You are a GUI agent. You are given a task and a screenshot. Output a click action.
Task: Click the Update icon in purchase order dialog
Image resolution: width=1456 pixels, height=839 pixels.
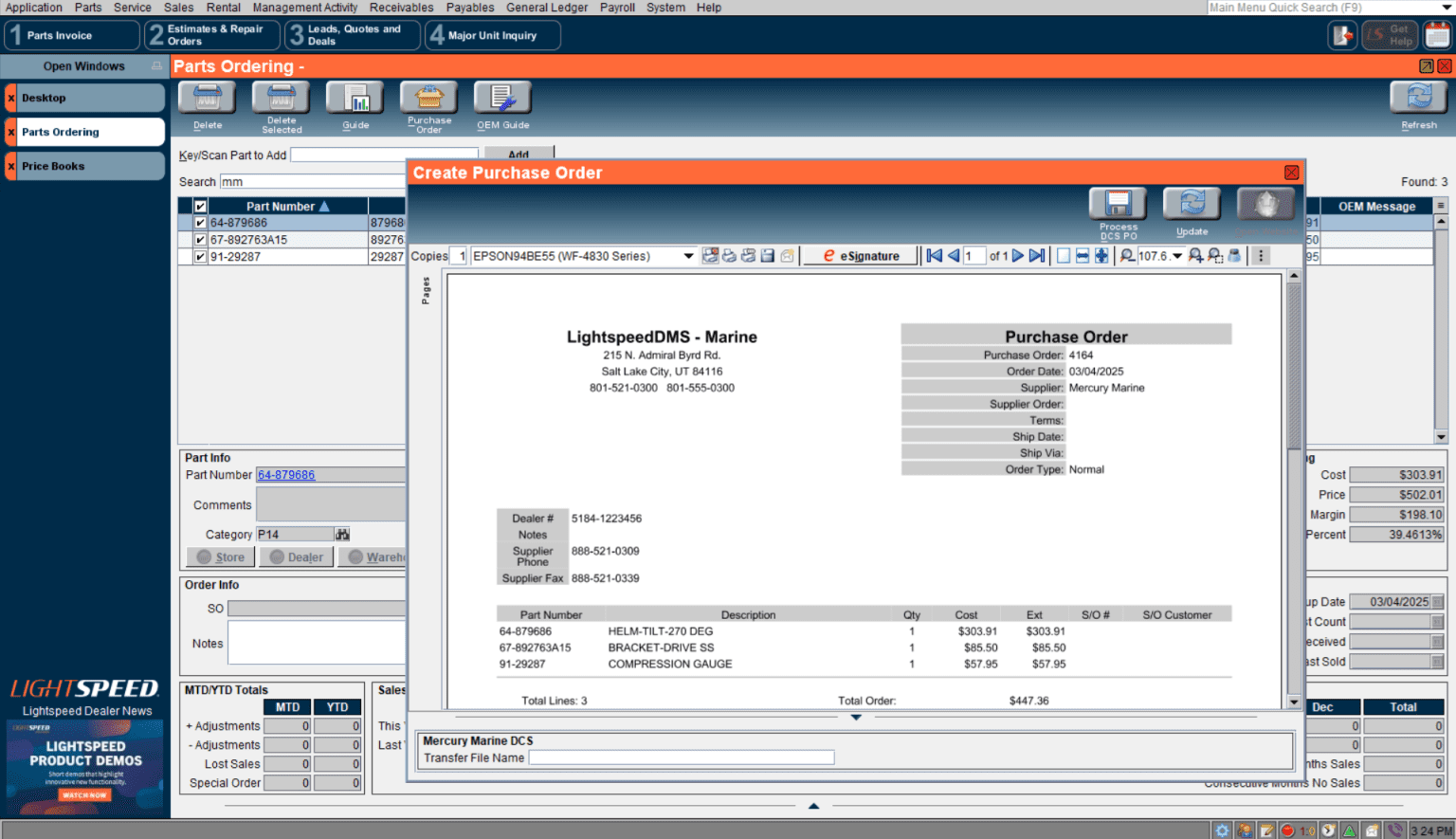click(x=1192, y=204)
